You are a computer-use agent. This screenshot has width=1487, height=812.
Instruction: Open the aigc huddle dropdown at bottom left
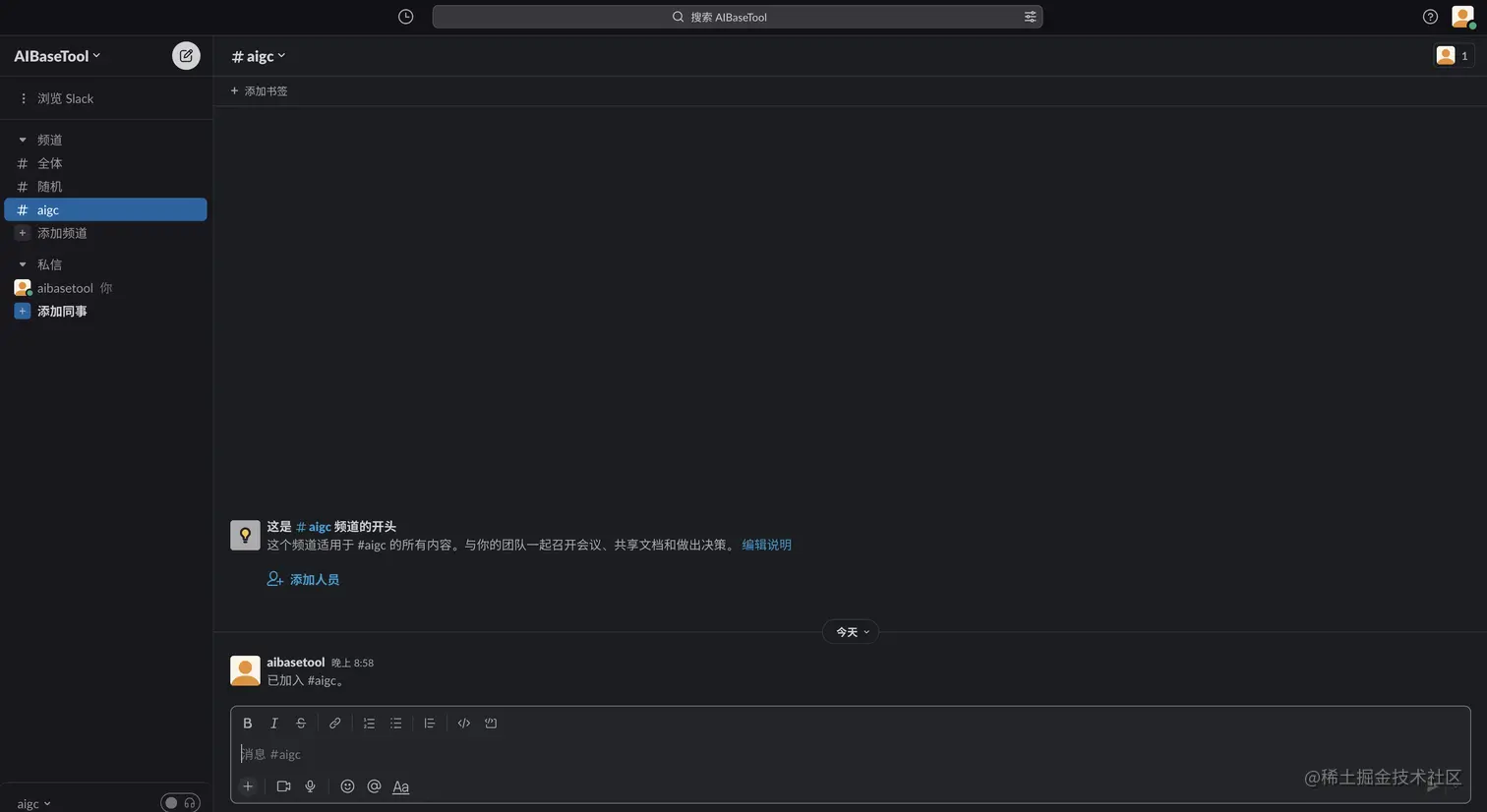(33, 804)
